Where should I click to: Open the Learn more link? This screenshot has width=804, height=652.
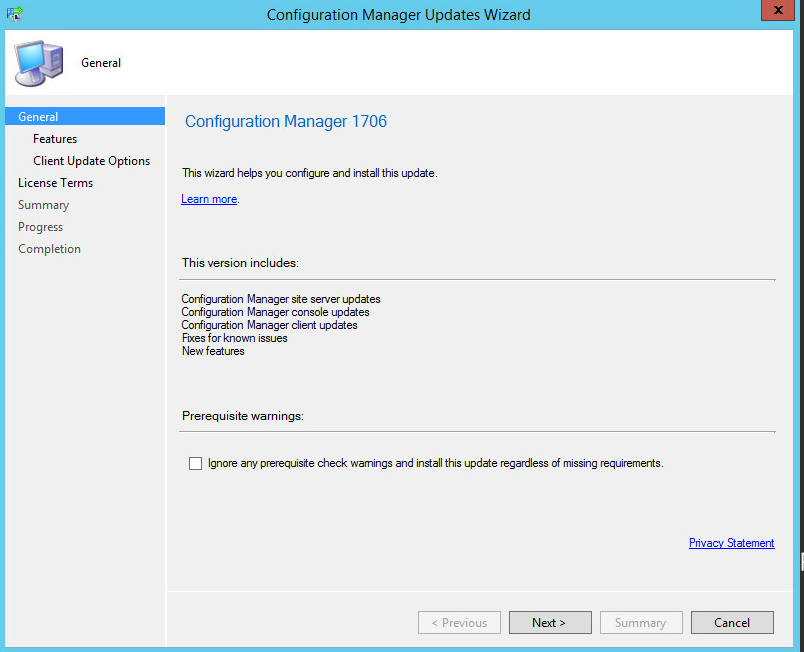[x=209, y=199]
